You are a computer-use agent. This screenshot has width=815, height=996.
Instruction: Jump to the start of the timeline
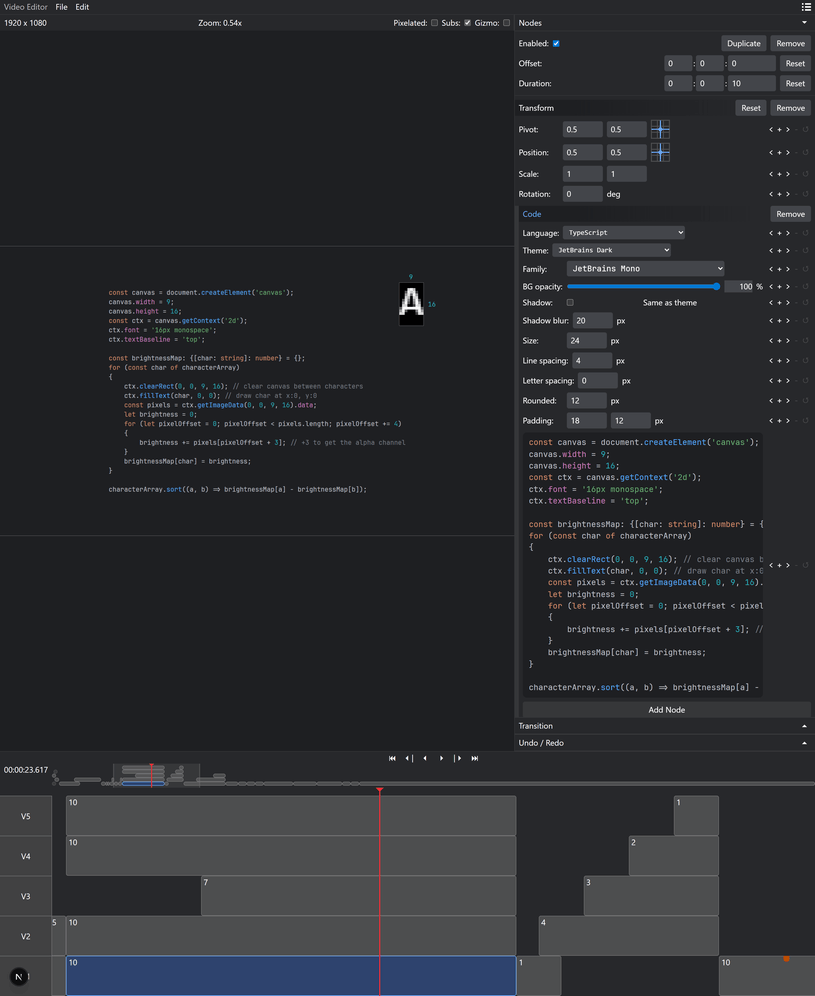(x=392, y=758)
